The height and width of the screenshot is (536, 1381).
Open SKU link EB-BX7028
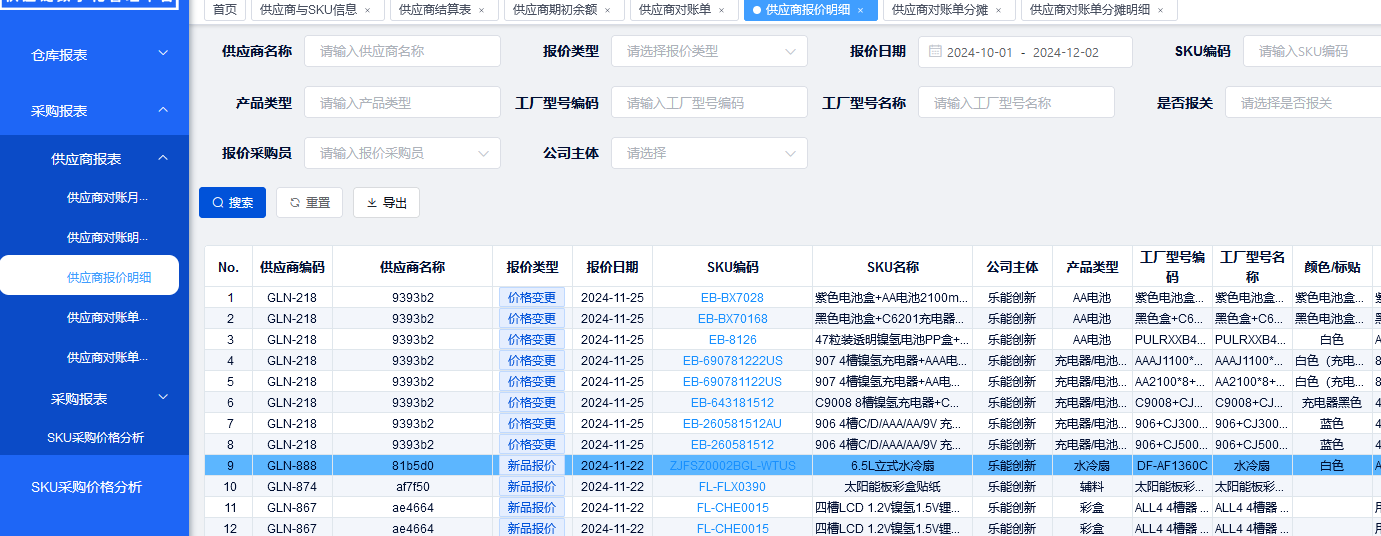click(x=732, y=298)
